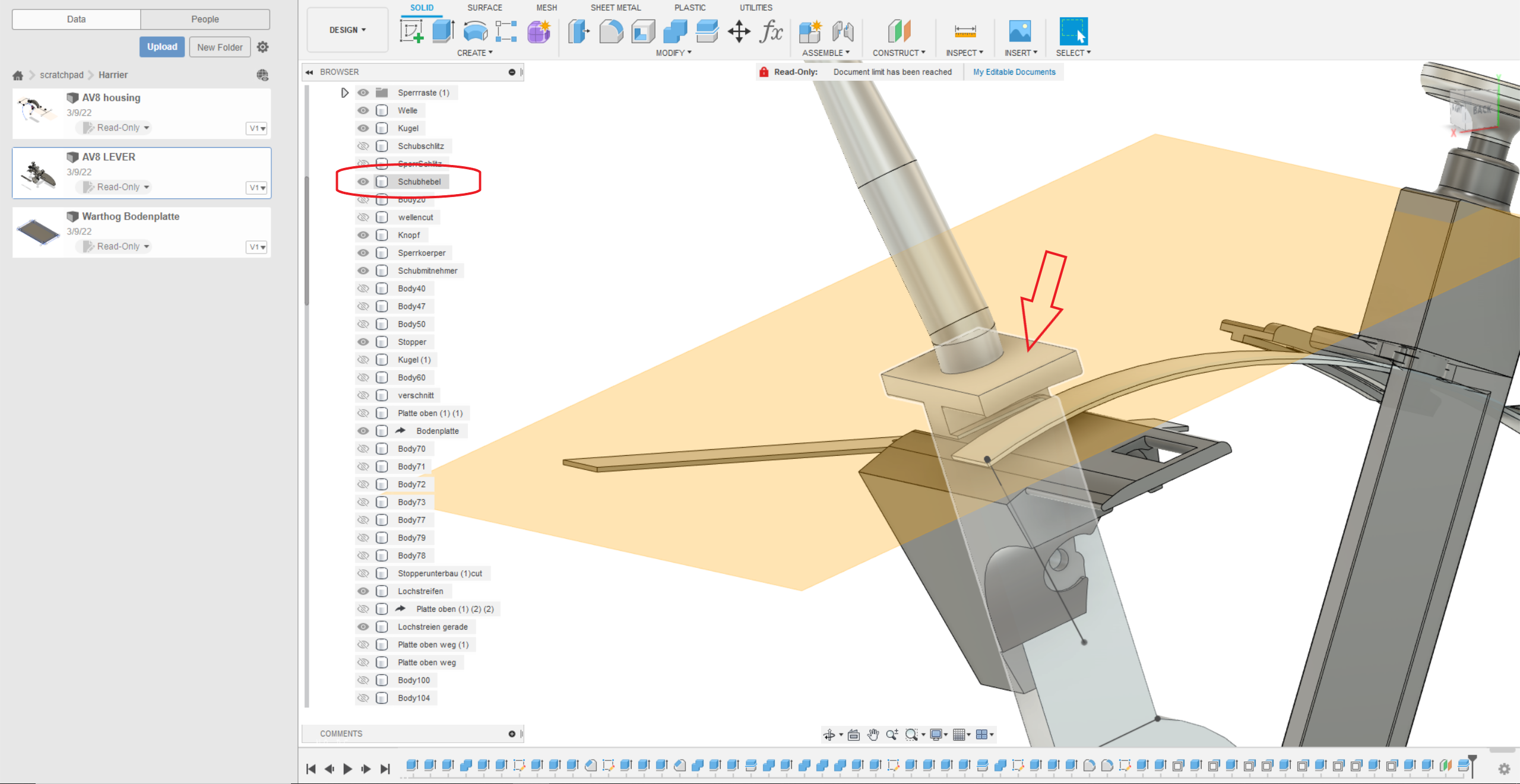Screen dimensions: 1520x784
Task: Expand the Sperrraste (1) folder
Action: coord(344,93)
